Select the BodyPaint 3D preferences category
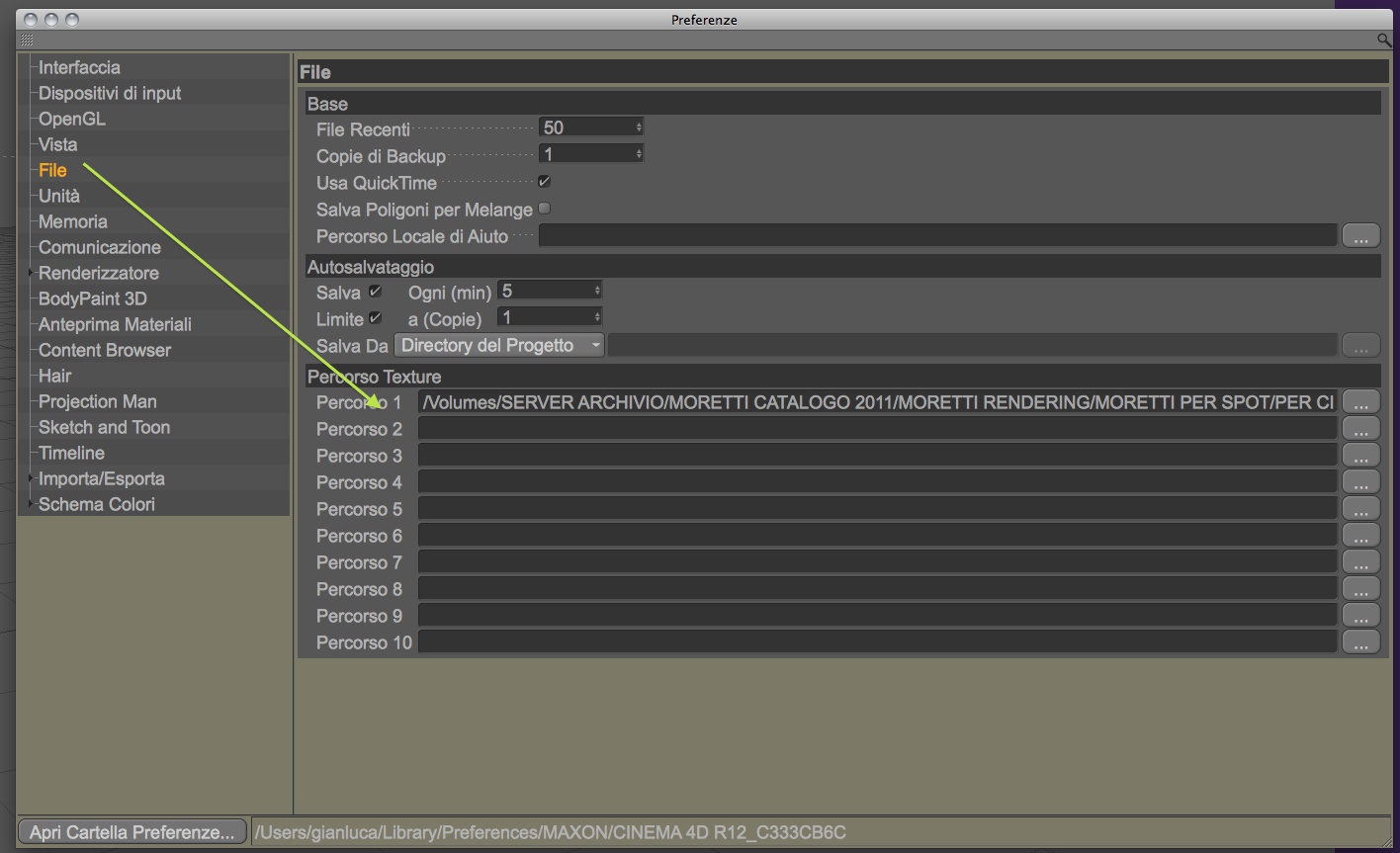Viewport: 1400px width, 853px height. click(93, 299)
